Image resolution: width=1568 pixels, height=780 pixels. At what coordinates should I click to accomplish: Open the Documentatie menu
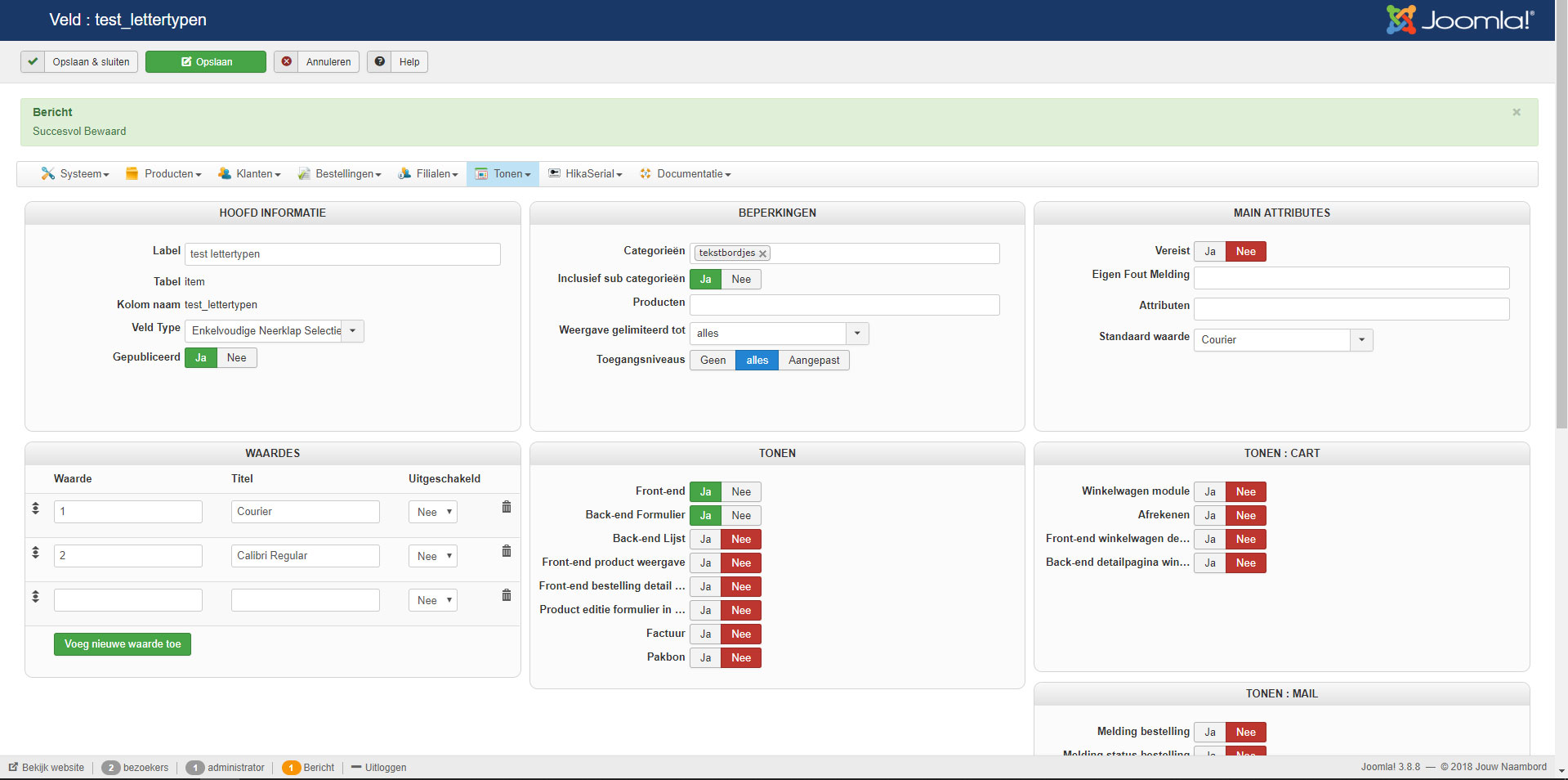pos(686,173)
